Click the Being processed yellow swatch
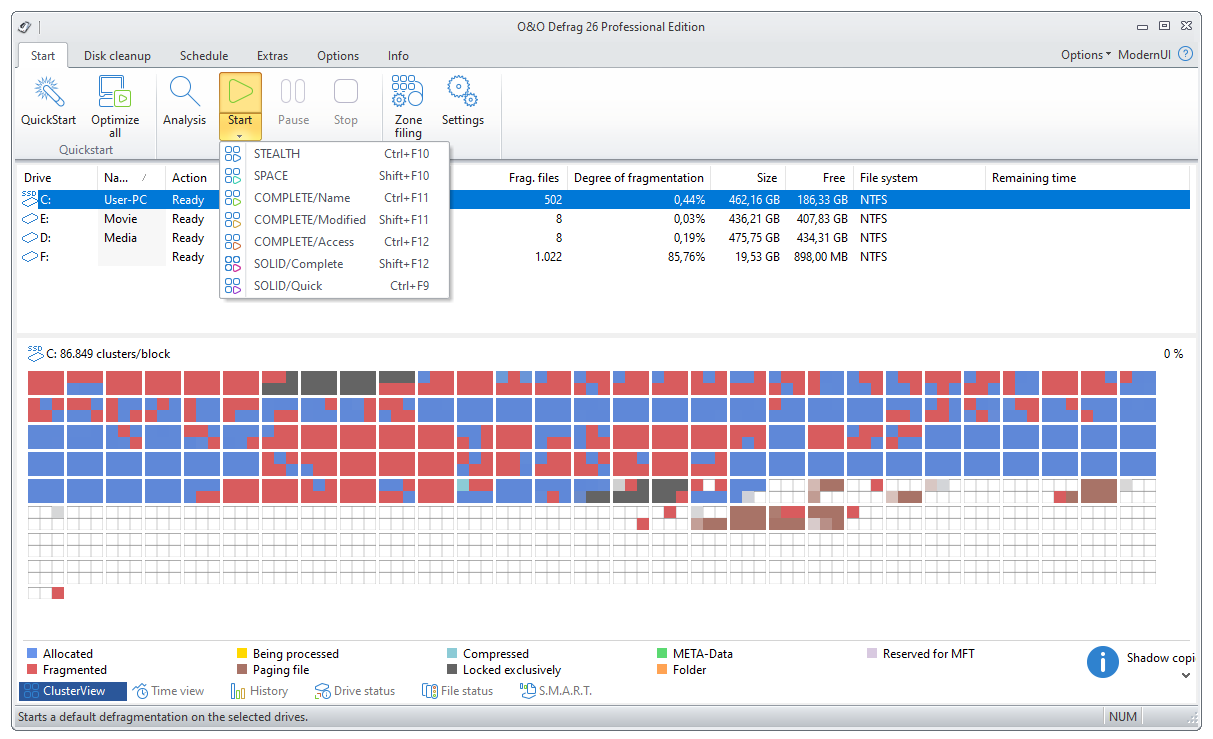 [242, 654]
